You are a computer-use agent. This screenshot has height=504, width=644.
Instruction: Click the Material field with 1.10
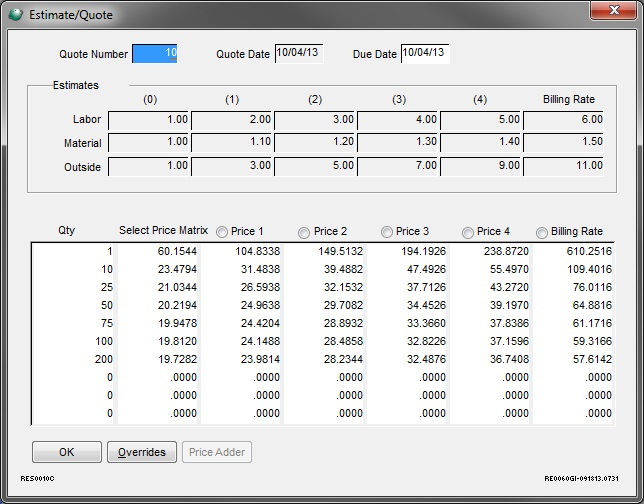point(231,142)
